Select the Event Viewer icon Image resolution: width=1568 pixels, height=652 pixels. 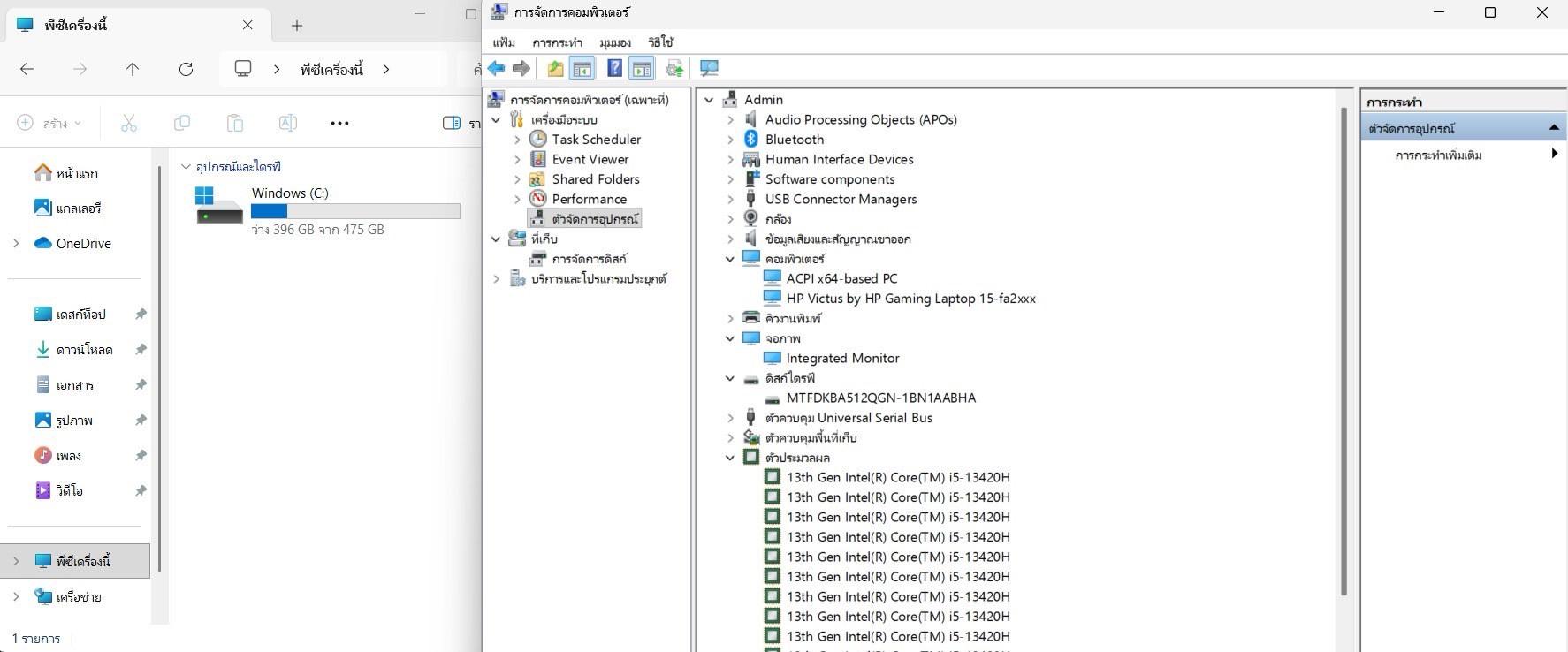[537, 159]
